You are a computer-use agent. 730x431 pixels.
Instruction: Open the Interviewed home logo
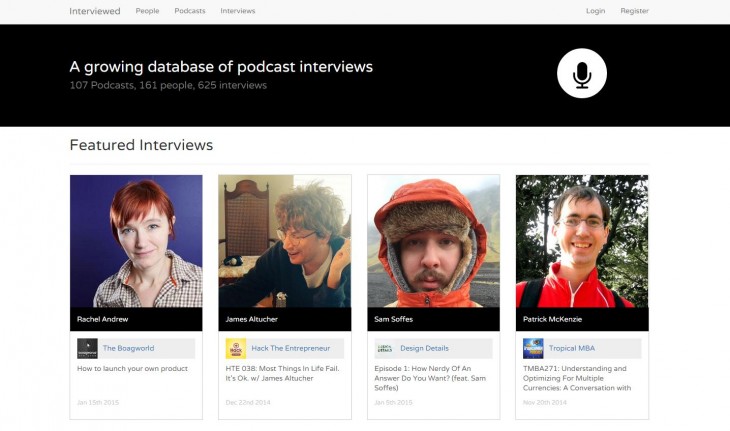point(94,11)
